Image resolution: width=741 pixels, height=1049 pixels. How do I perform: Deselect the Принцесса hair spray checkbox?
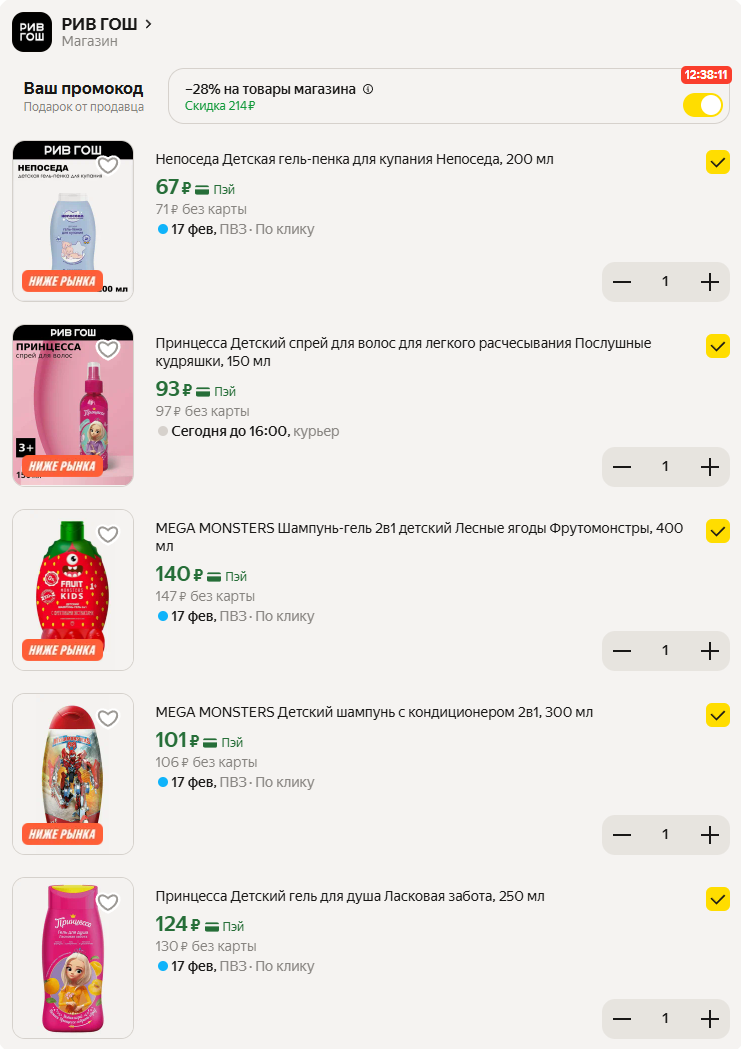pos(718,346)
